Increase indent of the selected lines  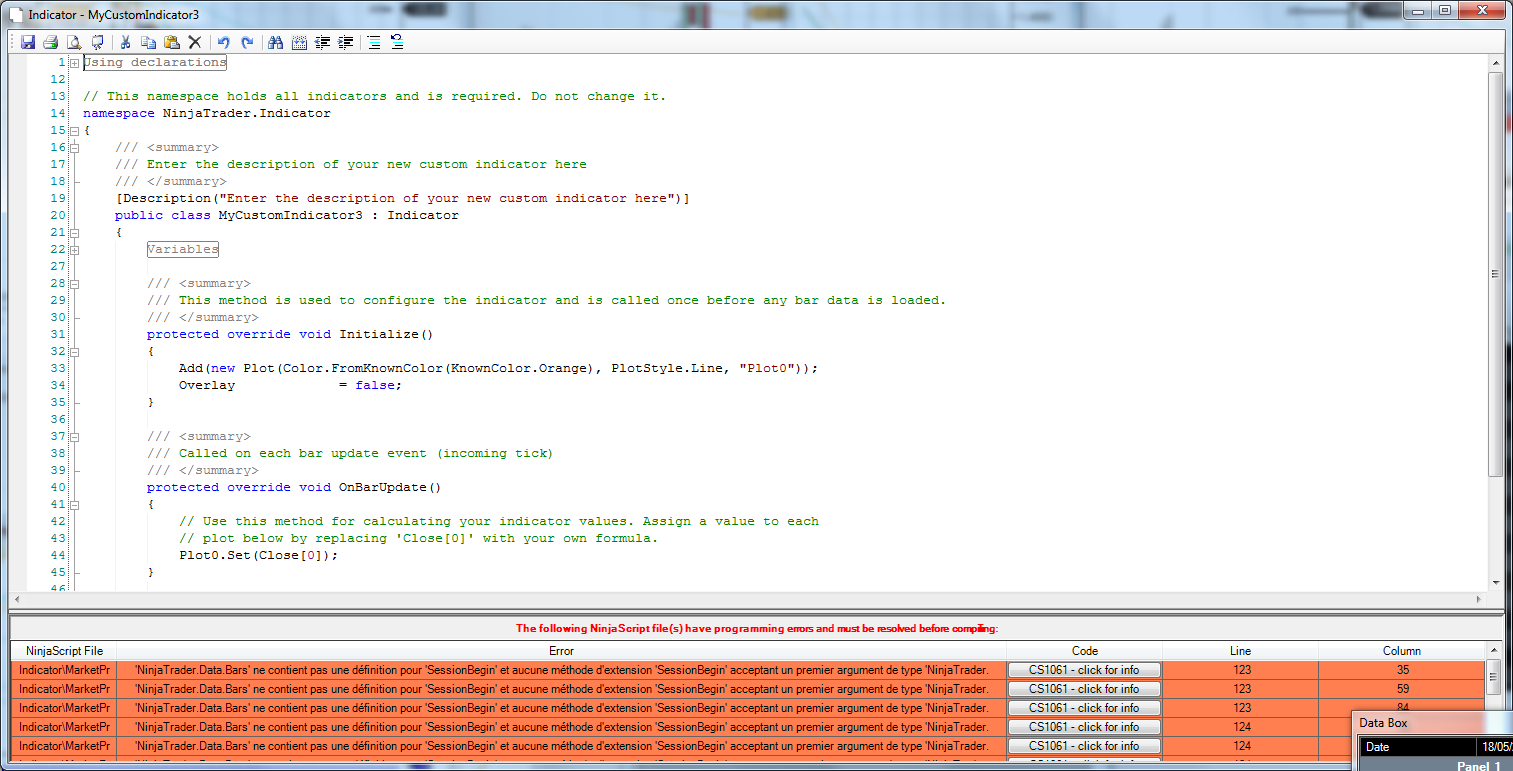point(346,42)
